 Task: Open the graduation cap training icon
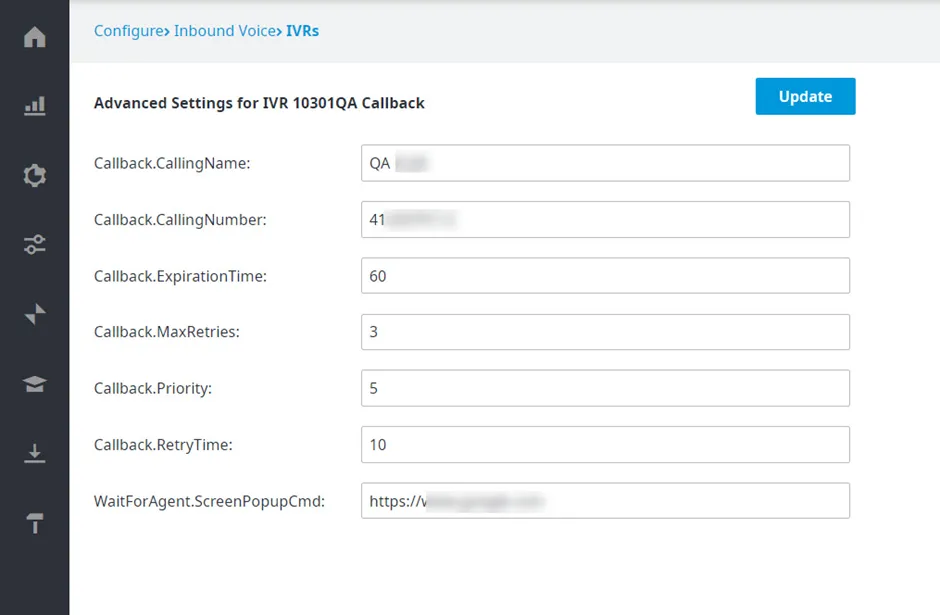pos(35,384)
